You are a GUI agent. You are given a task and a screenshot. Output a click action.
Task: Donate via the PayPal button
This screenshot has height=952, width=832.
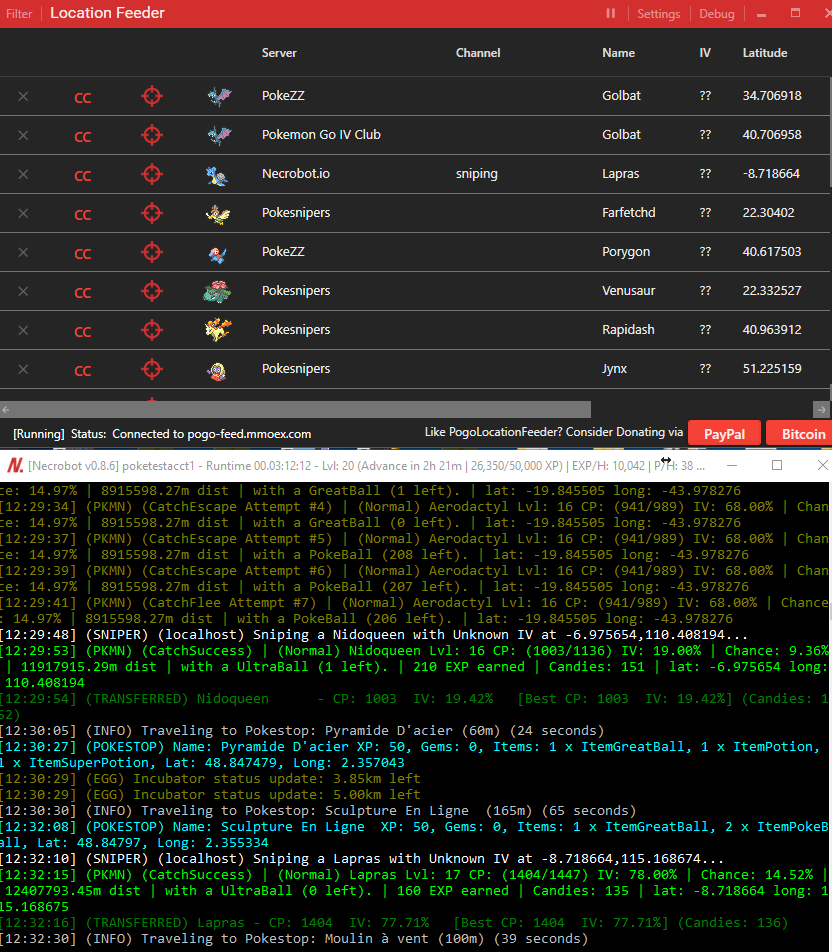tap(724, 434)
